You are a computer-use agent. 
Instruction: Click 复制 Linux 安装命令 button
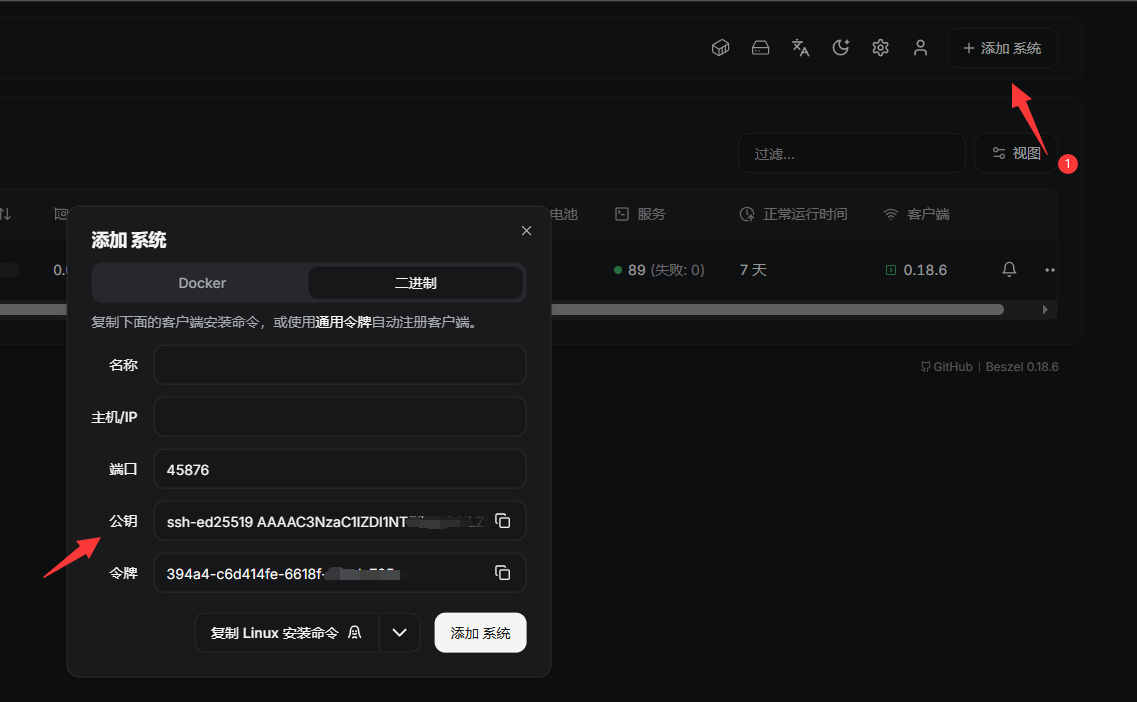pyautogui.click(x=286, y=633)
